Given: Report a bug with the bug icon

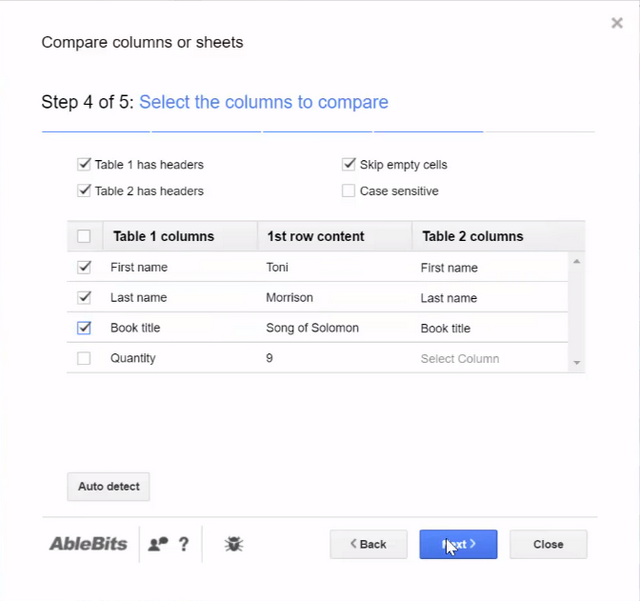Looking at the screenshot, I should (234, 544).
